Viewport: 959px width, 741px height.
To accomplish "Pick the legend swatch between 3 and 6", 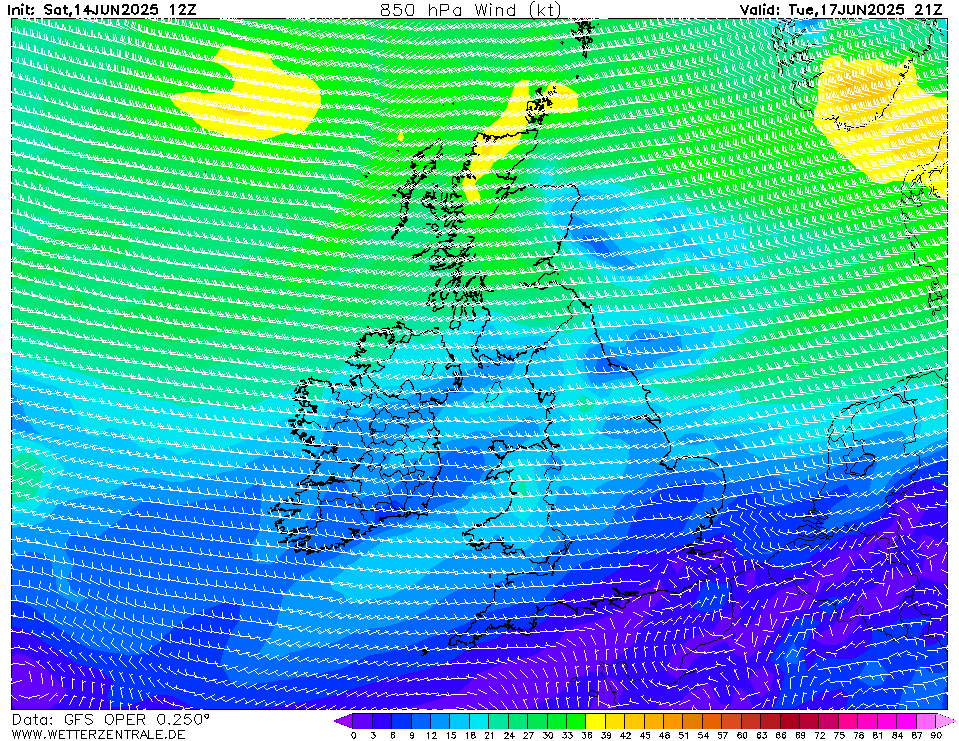I will [383, 721].
